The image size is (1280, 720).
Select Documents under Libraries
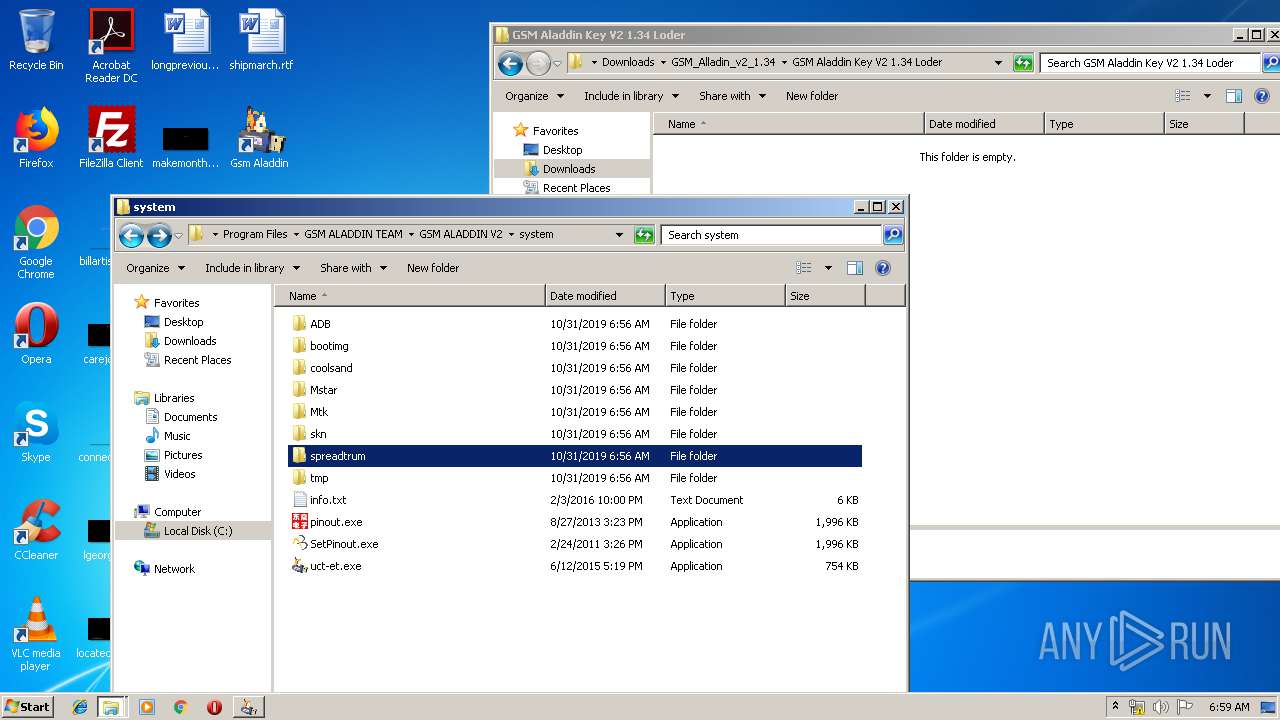190,417
